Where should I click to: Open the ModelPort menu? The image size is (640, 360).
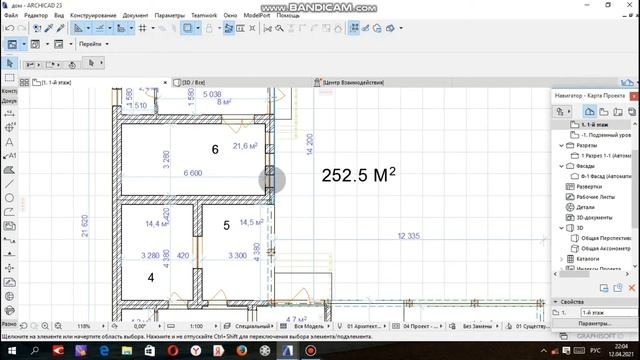pos(257,16)
